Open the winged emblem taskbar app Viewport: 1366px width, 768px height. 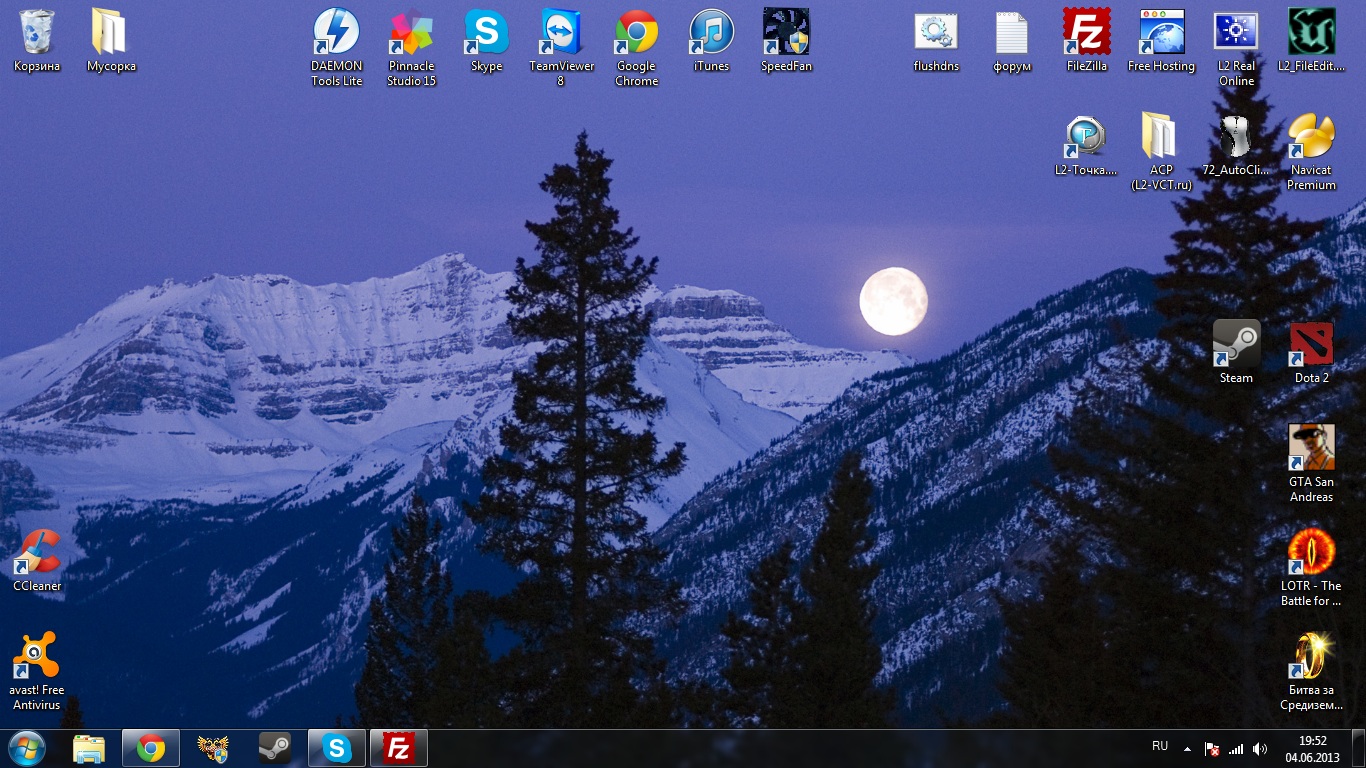coord(213,748)
